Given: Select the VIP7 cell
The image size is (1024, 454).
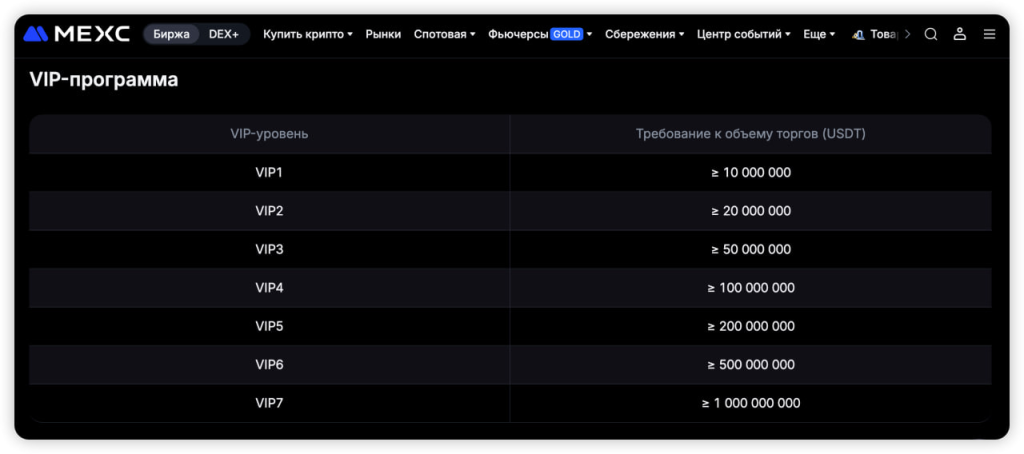Looking at the screenshot, I should click(x=269, y=403).
